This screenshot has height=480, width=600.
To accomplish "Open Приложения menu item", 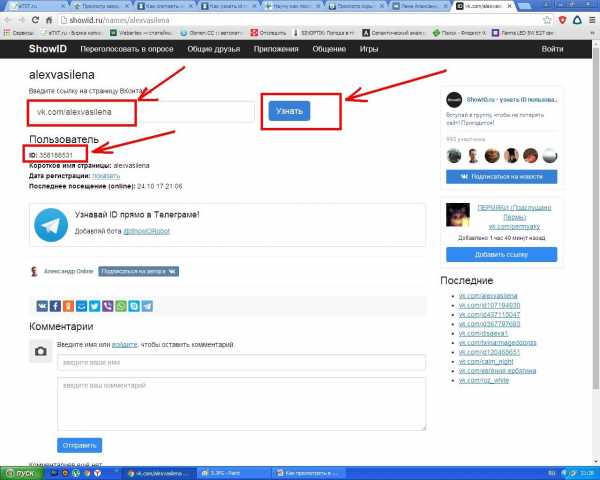I will 276,49.
